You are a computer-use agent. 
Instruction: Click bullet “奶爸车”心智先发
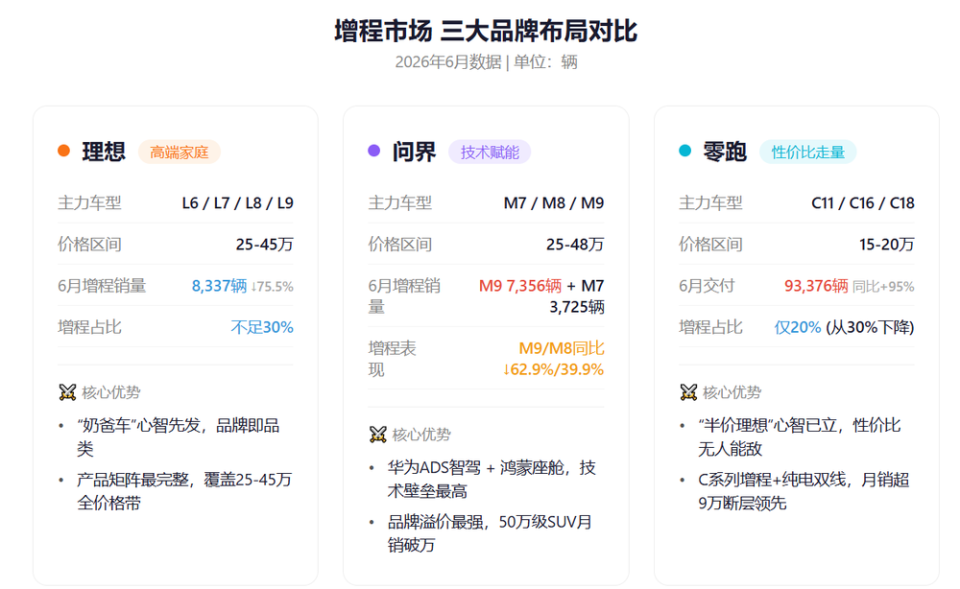click(x=178, y=437)
